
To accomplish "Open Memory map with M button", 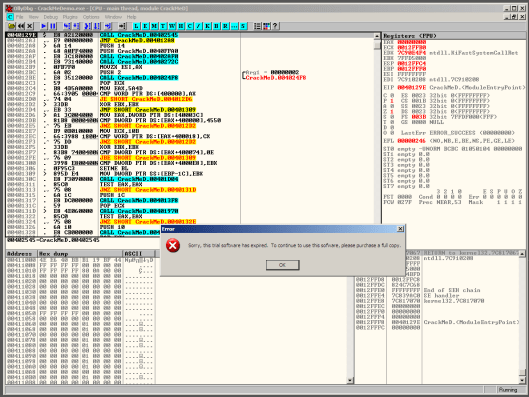I will point(154,26).
